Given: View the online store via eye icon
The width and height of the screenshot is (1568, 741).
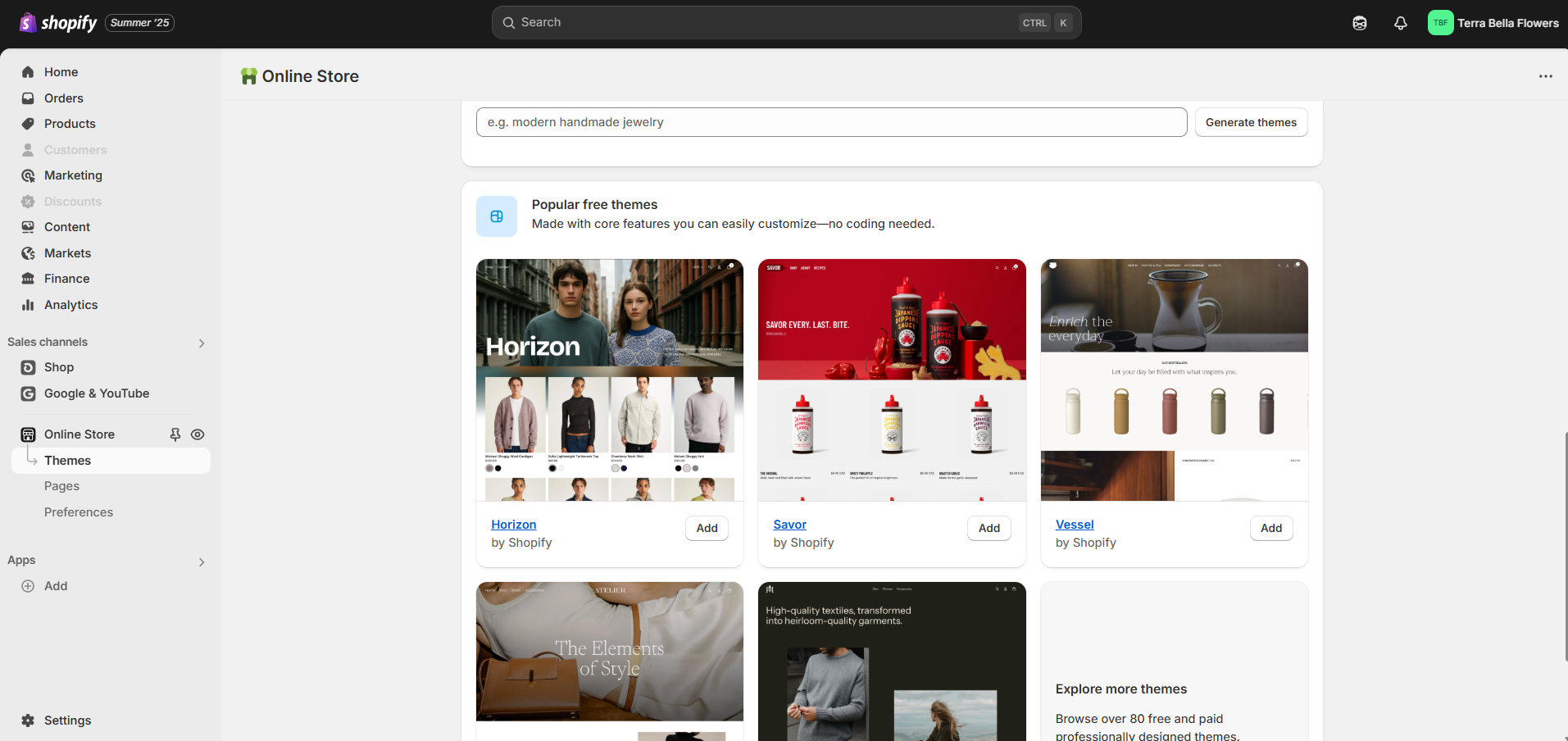Looking at the screenshot, I should click(x=198, y=434).
